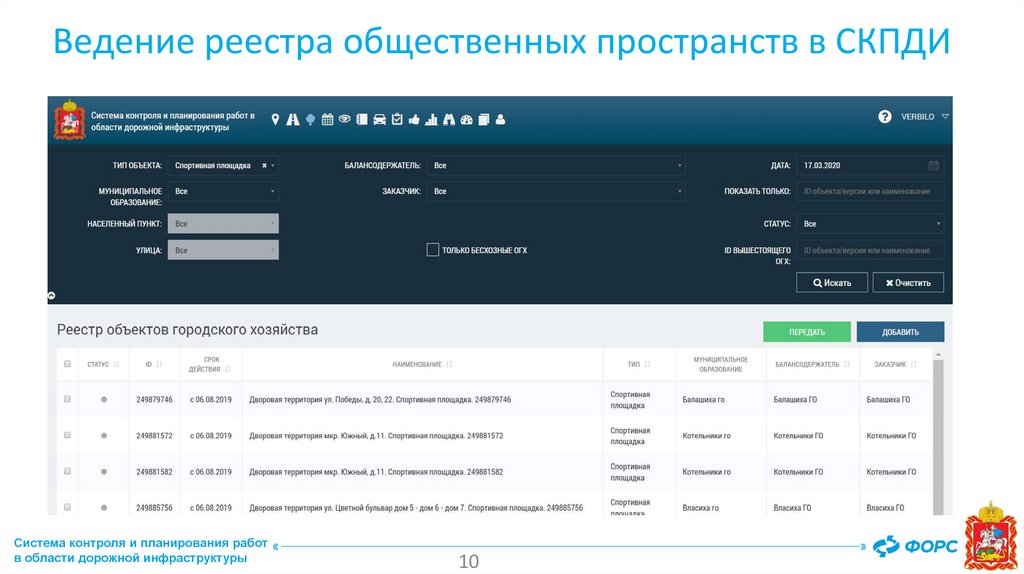Select the tree icon in top toolbar
Screen dimensions: 1024x574
point(311,120)
